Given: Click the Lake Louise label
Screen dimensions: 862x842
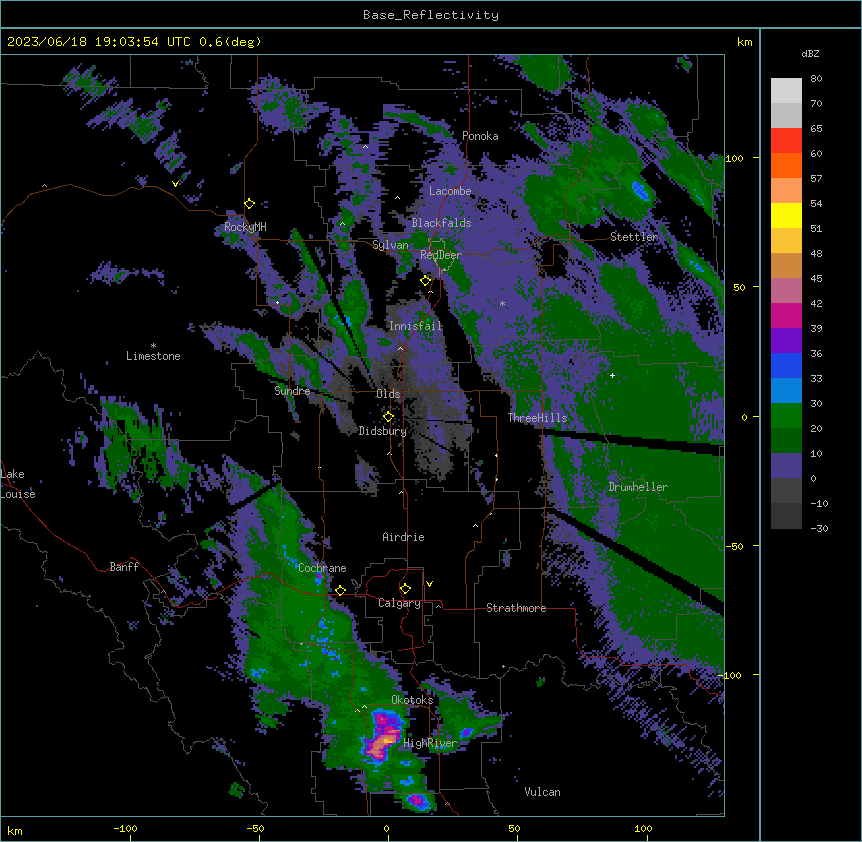Looking at the screenshot, I should [x=18, y=484].
